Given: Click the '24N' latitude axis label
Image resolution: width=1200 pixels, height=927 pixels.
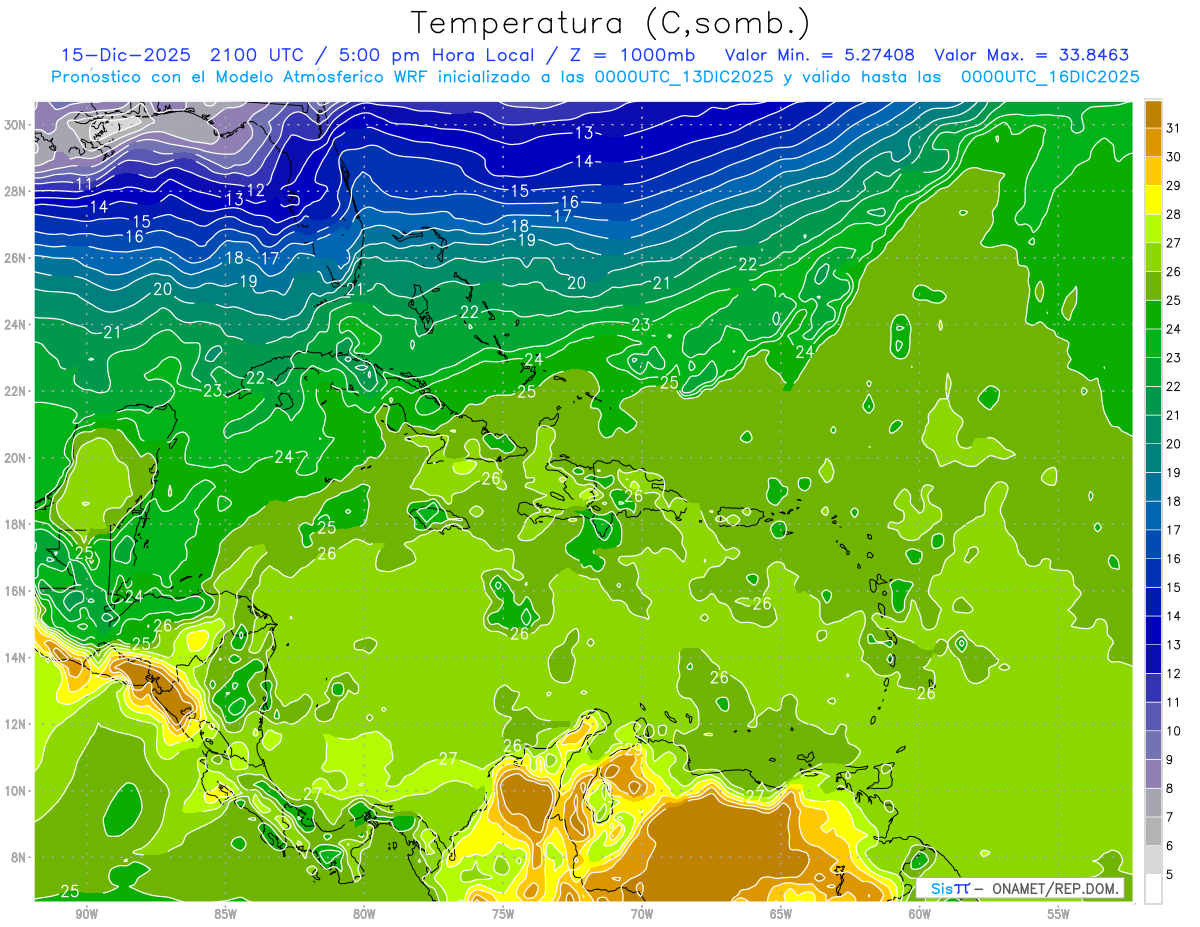Looking at the screenshot, I should click(x=16, y=324).
